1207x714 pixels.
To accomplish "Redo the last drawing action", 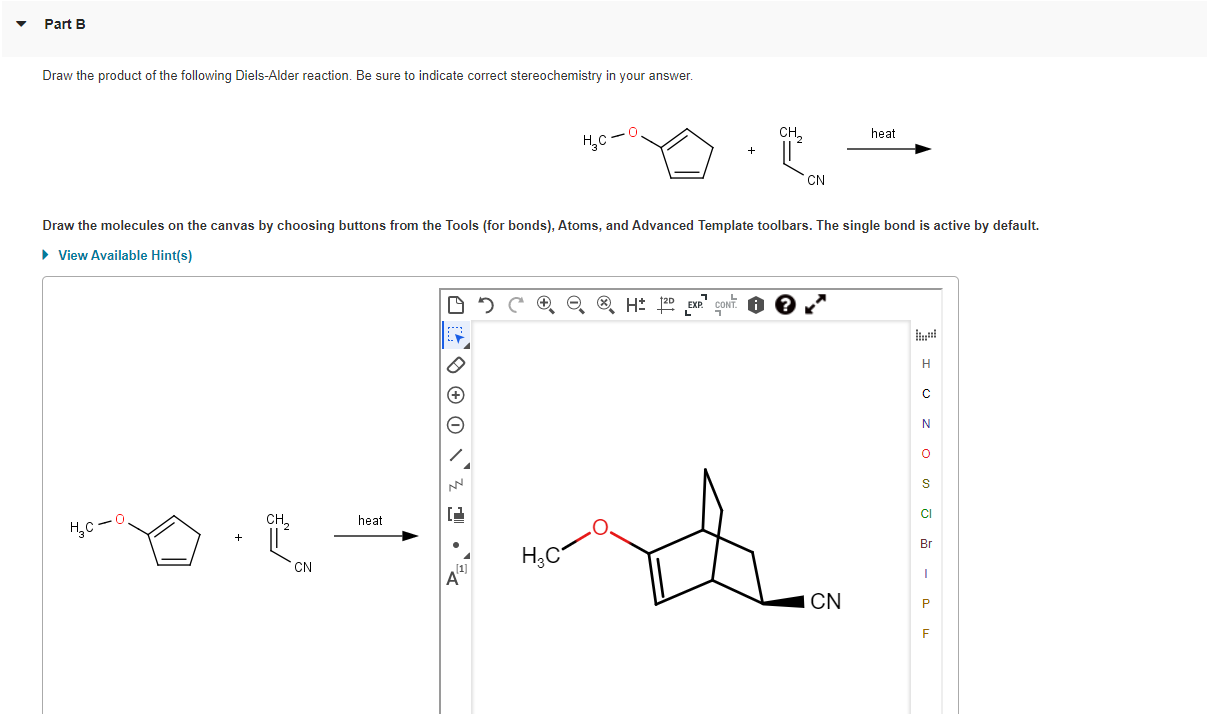I will [x=515, y=305].
